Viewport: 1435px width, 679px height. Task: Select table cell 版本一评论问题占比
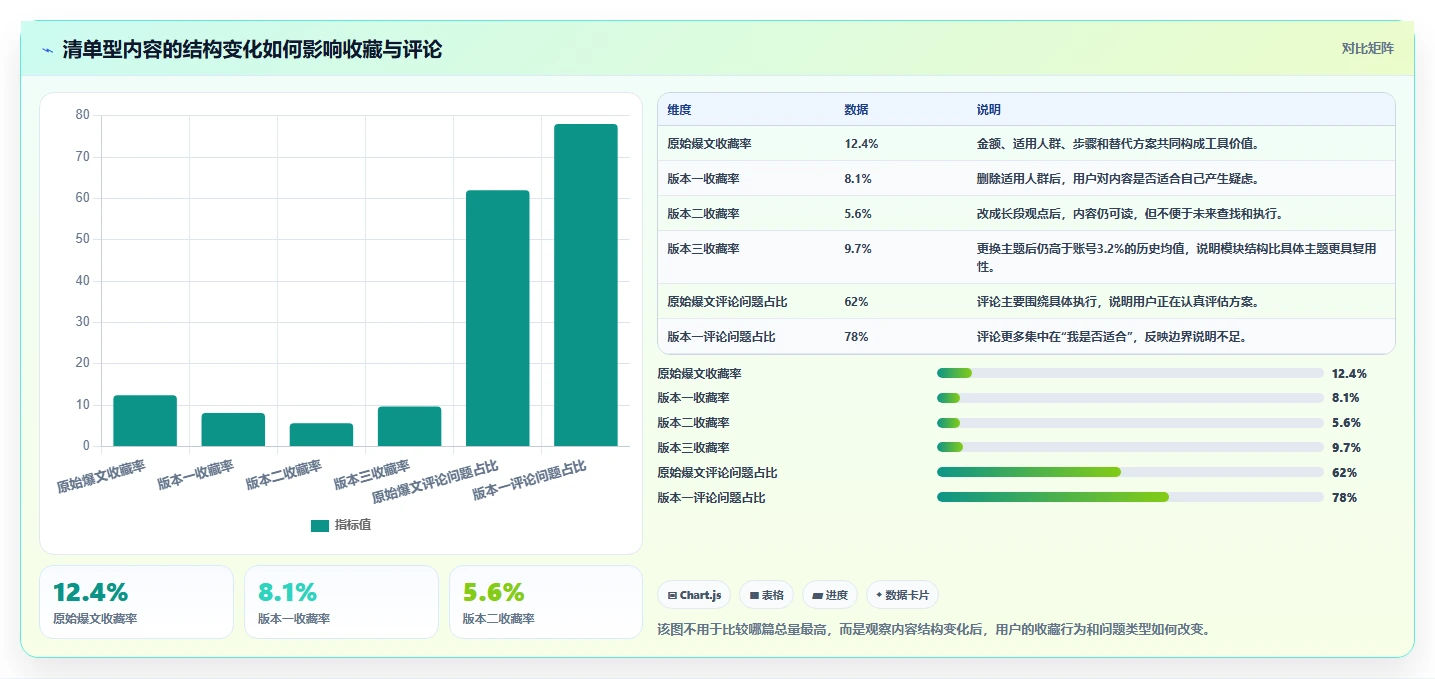click(721, 337)
